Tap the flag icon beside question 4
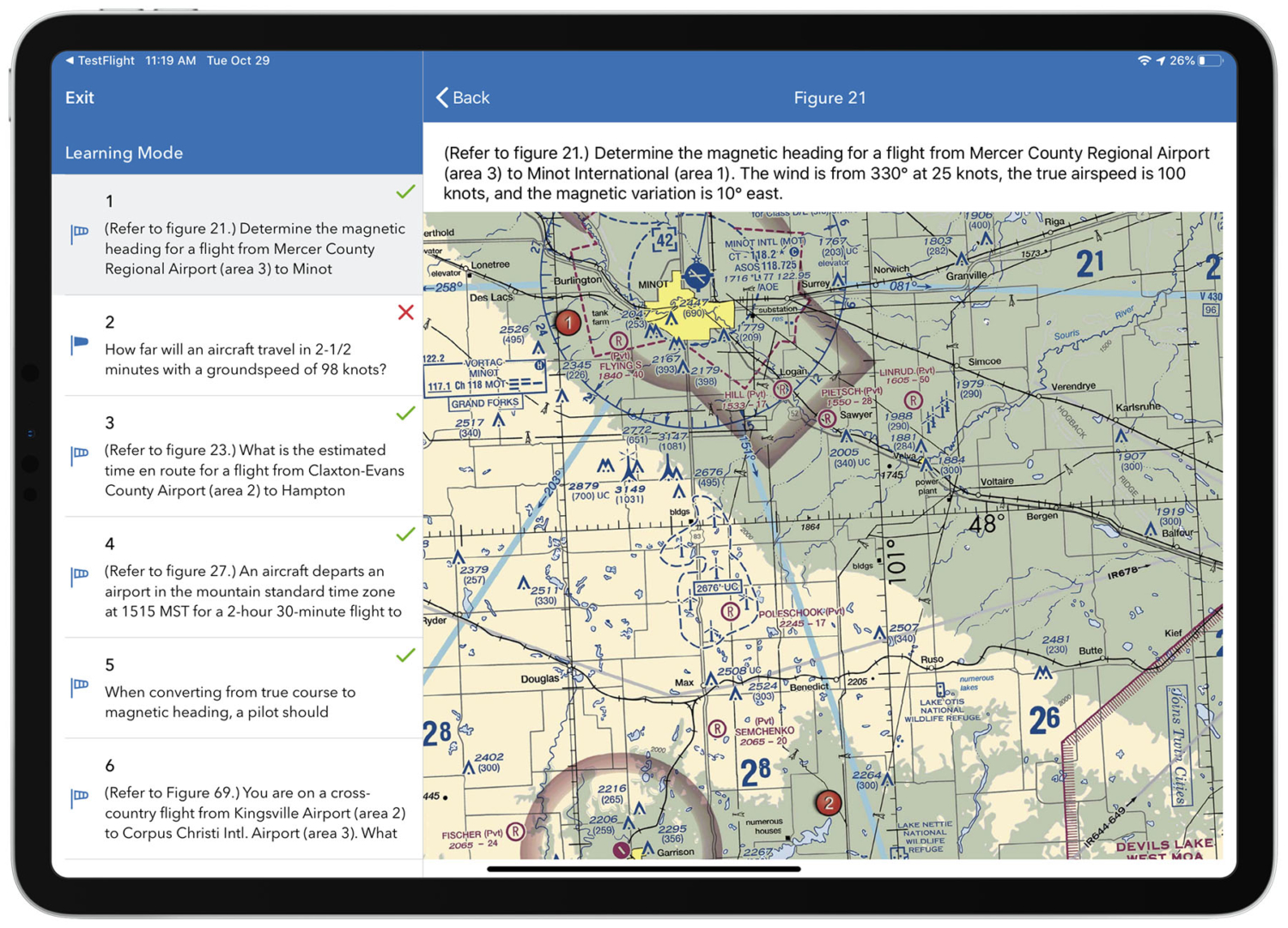The image size is (1288, 928). tap(80, 576)
